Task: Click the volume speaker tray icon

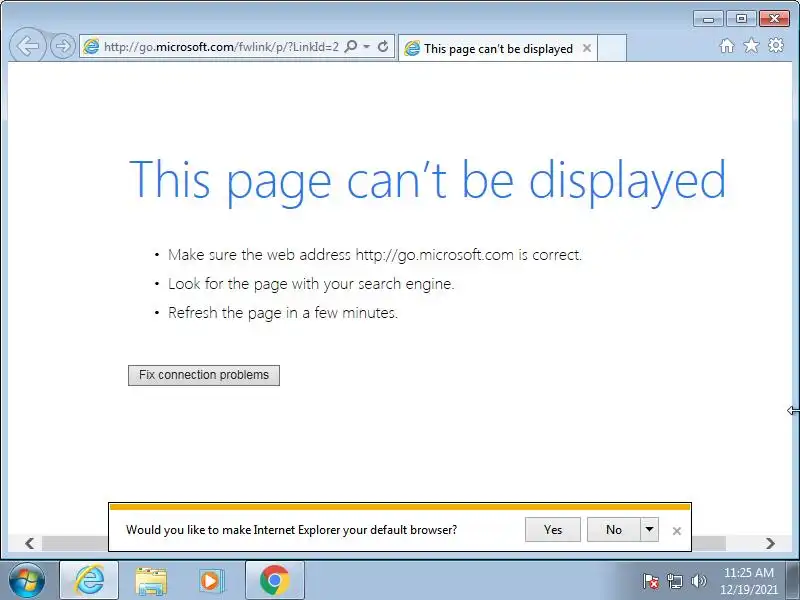Action: point(698,581)
